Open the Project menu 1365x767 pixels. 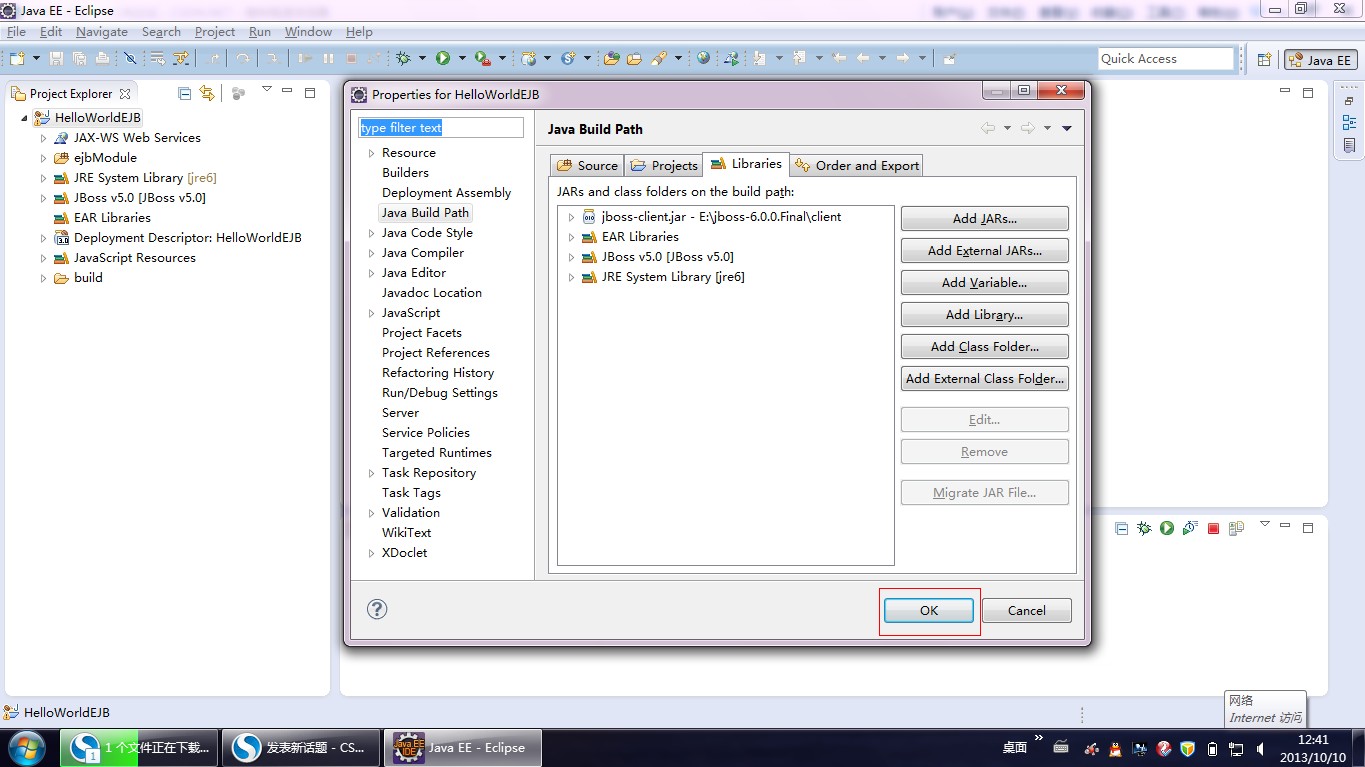[x=215, y=32]
